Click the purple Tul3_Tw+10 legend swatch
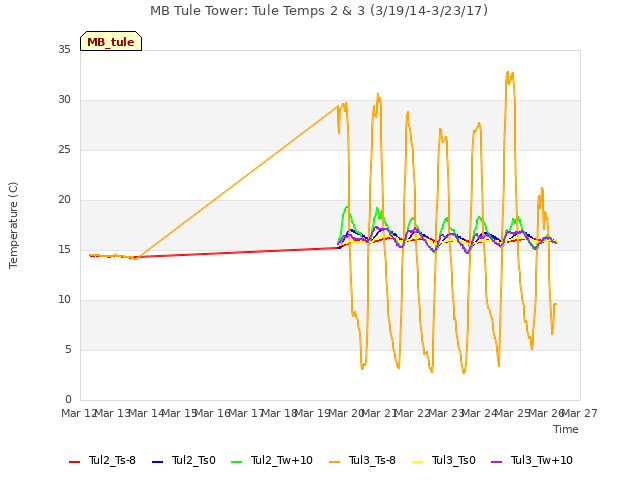This screenshot has width=640, height=480. (x=497, y=462)
